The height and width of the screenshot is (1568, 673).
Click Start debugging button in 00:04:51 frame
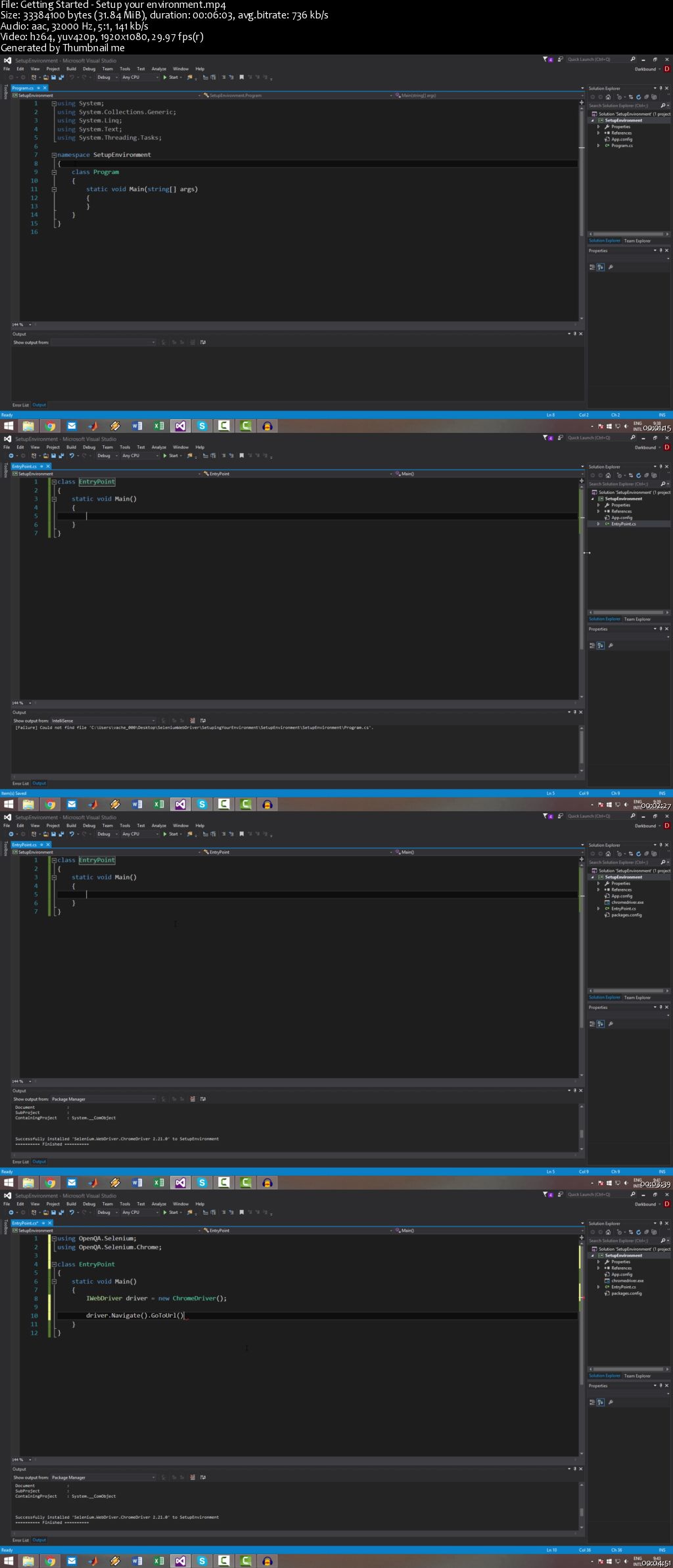click(171, 1213)
